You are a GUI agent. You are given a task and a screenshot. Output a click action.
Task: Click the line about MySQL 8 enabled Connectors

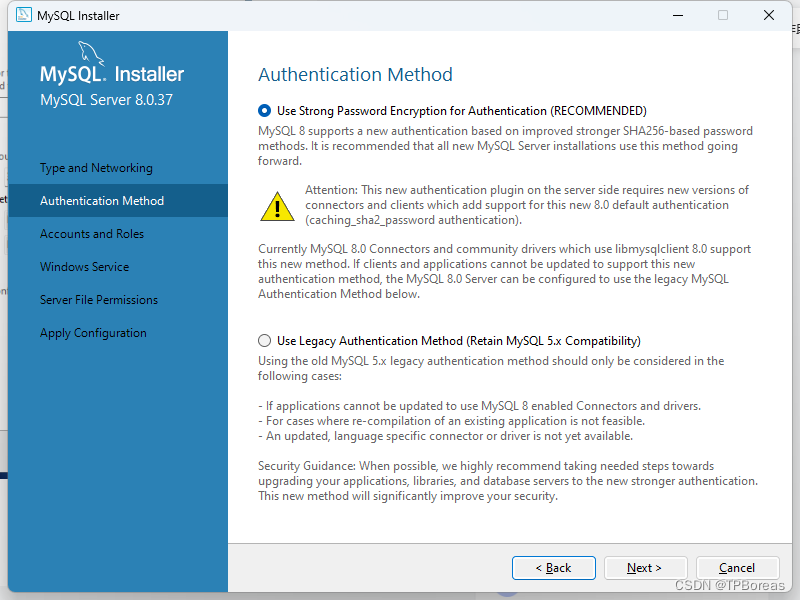[x=480, y=406]
